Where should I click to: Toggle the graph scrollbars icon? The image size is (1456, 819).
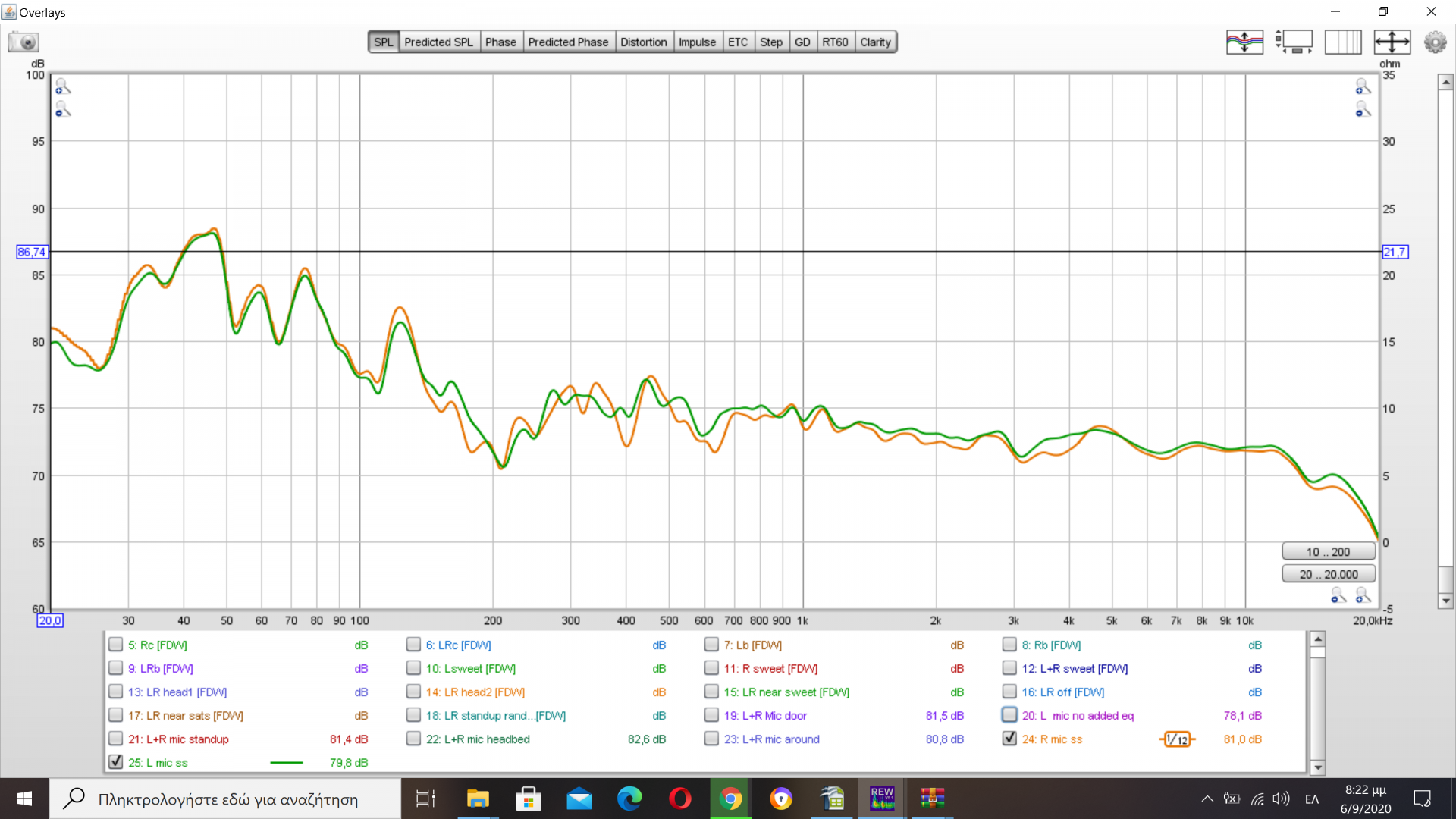point(1294,42)
